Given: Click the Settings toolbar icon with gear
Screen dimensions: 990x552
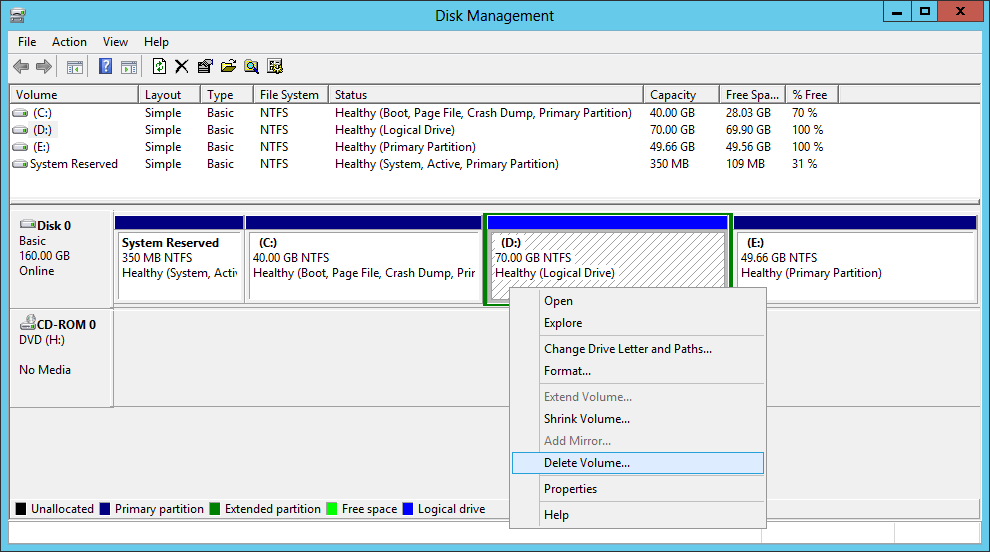Looking at the screenshot, I should point(275,66).
